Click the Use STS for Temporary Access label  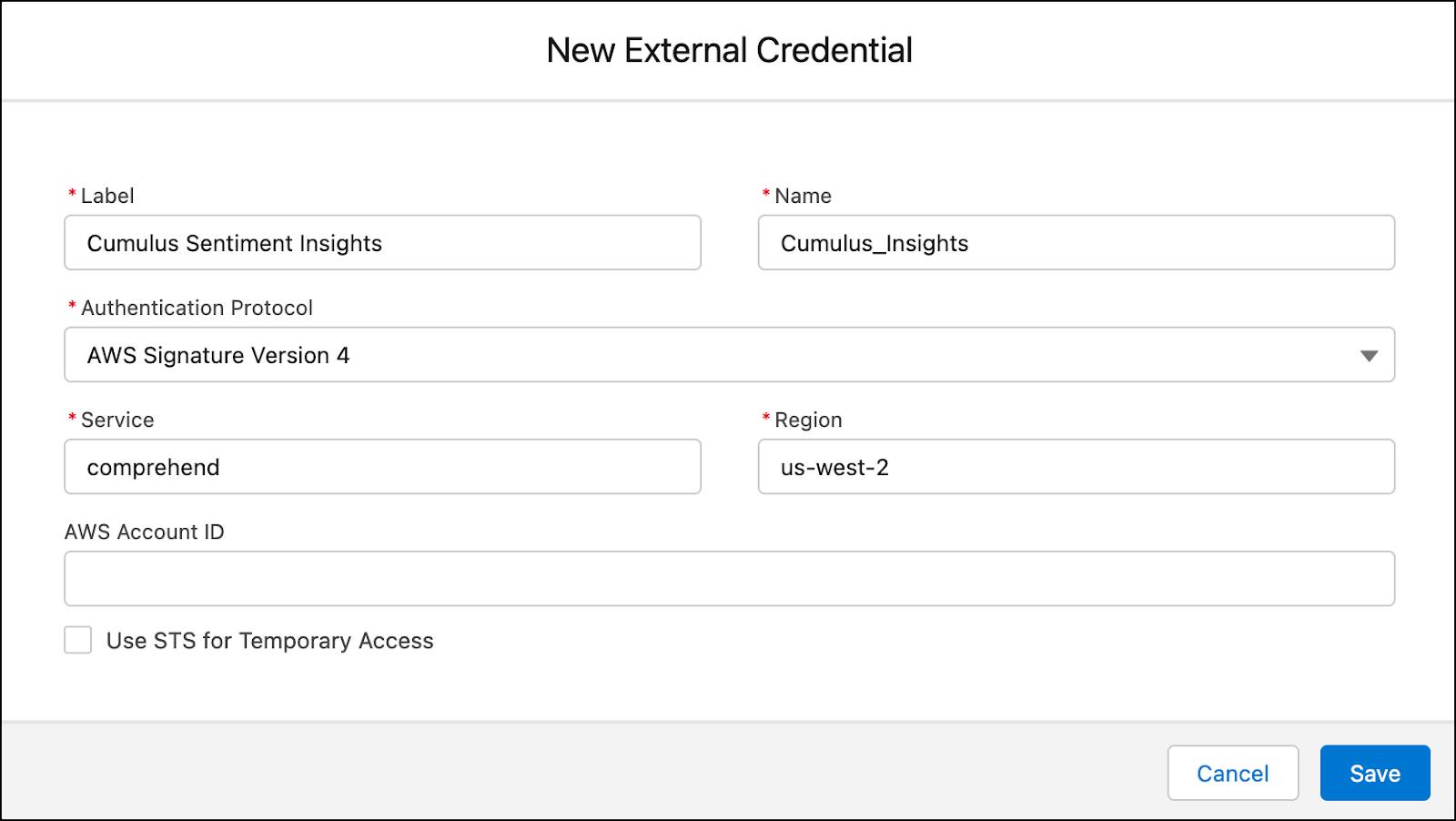270,641
